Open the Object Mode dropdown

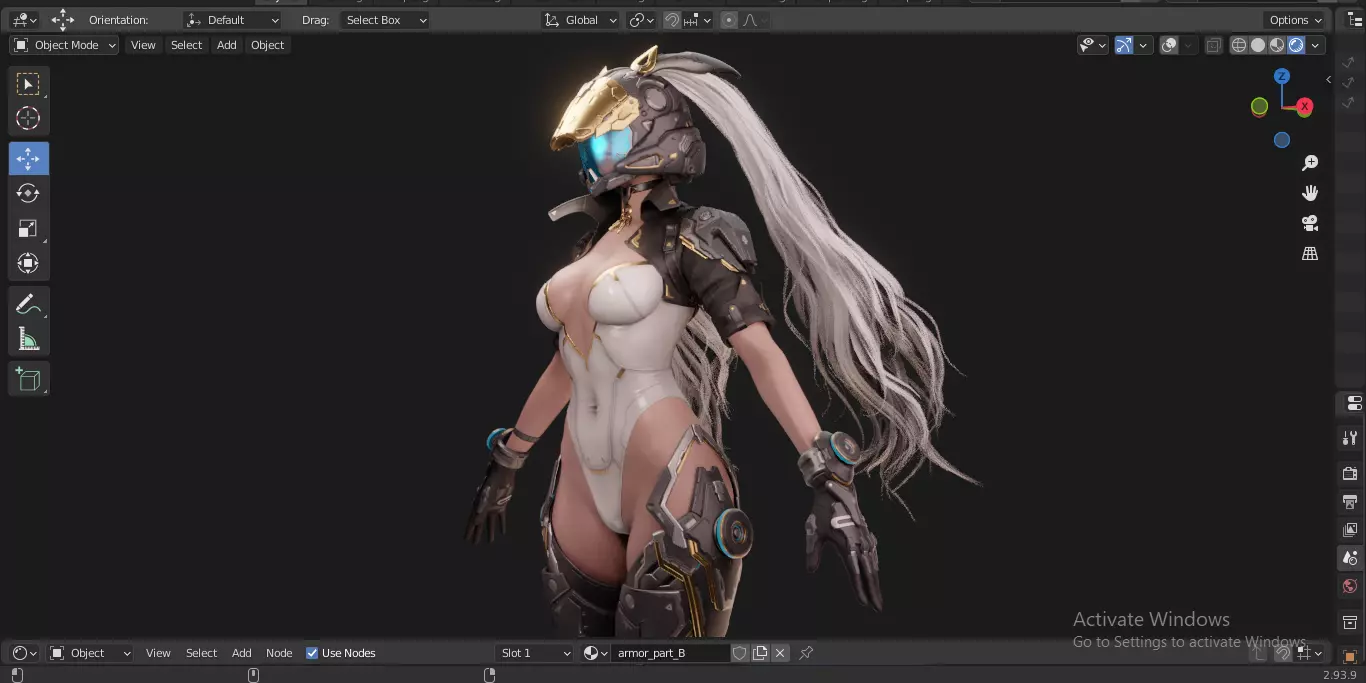click(64, 45)
